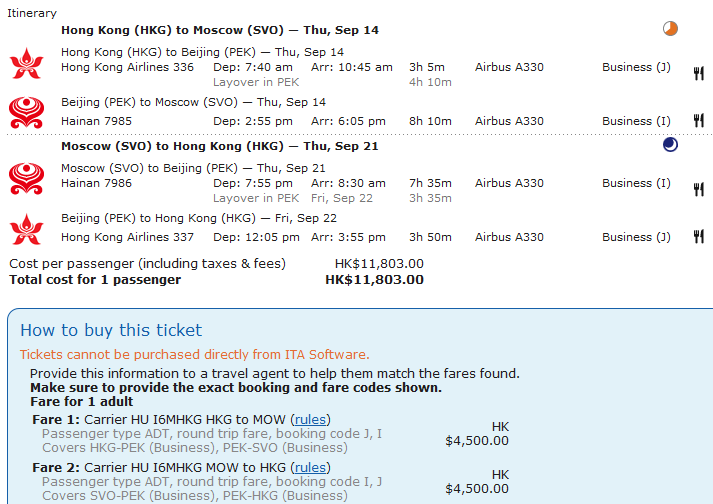This screenshot has width=713, height=504.
Task: Click meal icon for Hong Kong Airlines 337
Action: [699, 238]
